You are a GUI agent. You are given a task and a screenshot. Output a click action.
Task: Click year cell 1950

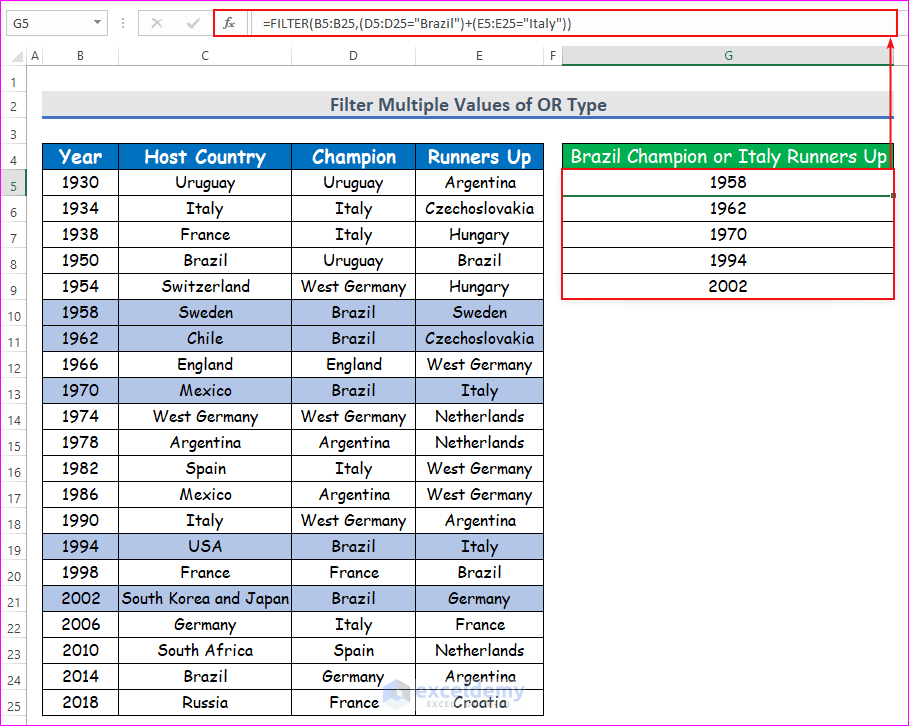[80, 260]
